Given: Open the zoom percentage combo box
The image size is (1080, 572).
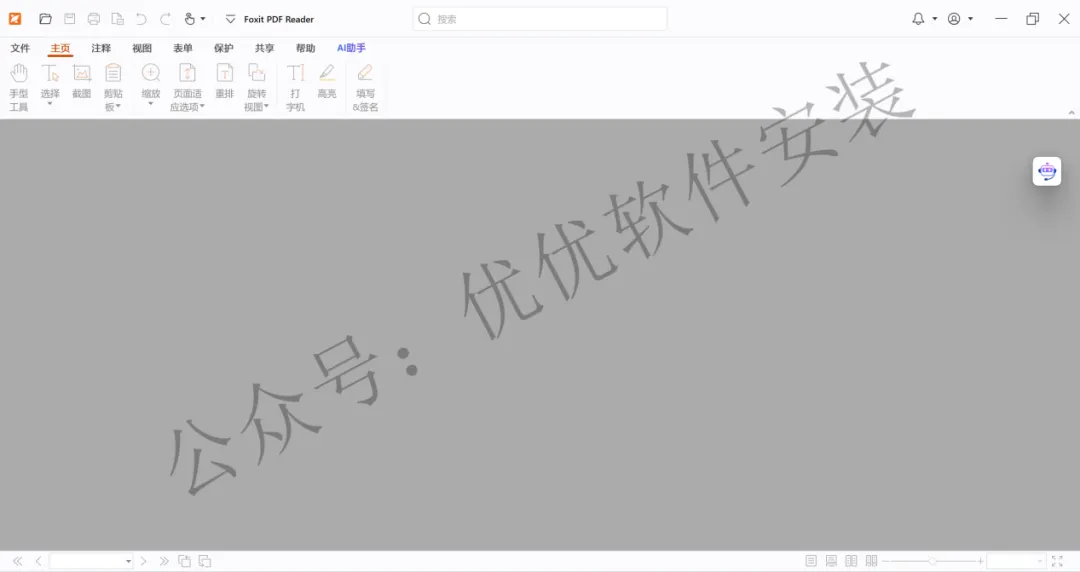Looking at the screenshot, I should [1016, 561].
